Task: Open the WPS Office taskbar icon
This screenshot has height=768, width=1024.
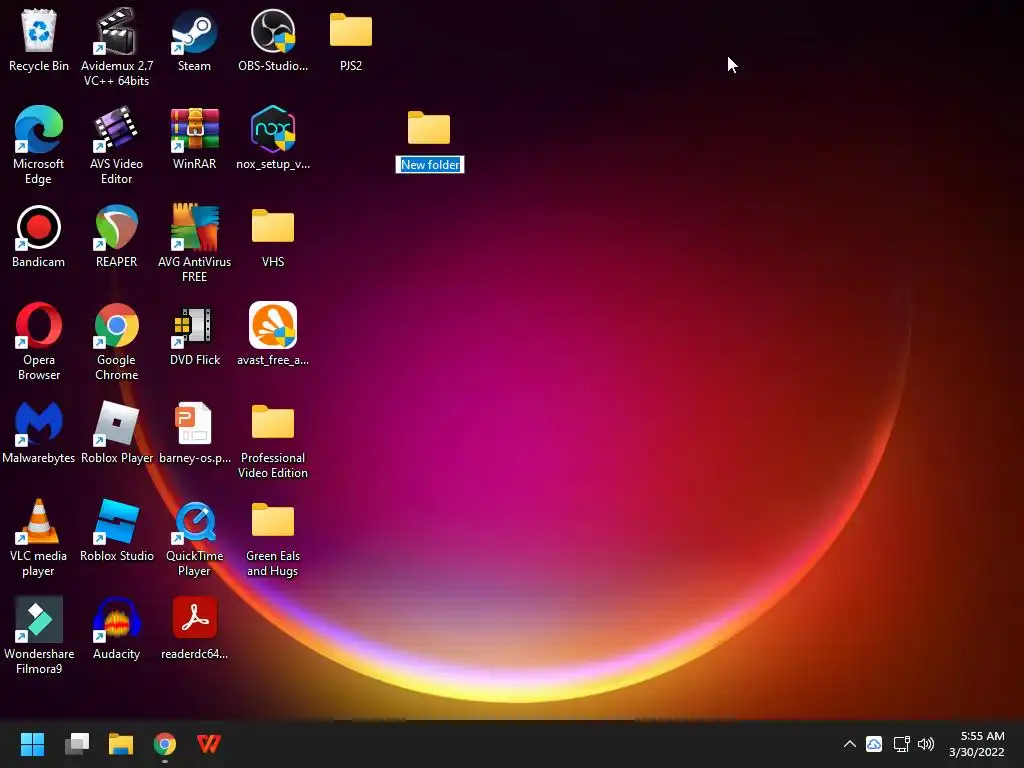Action: tap(209, 744)
